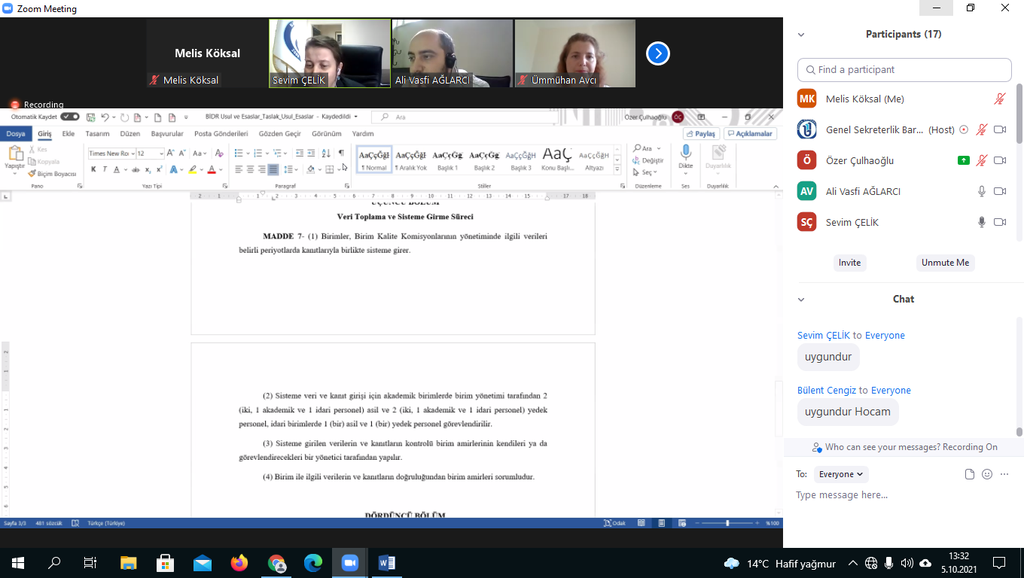The height and width of the screenshot is (578, 1024).
Task: Click the Bold formatting icon
Action: [93, 169]
